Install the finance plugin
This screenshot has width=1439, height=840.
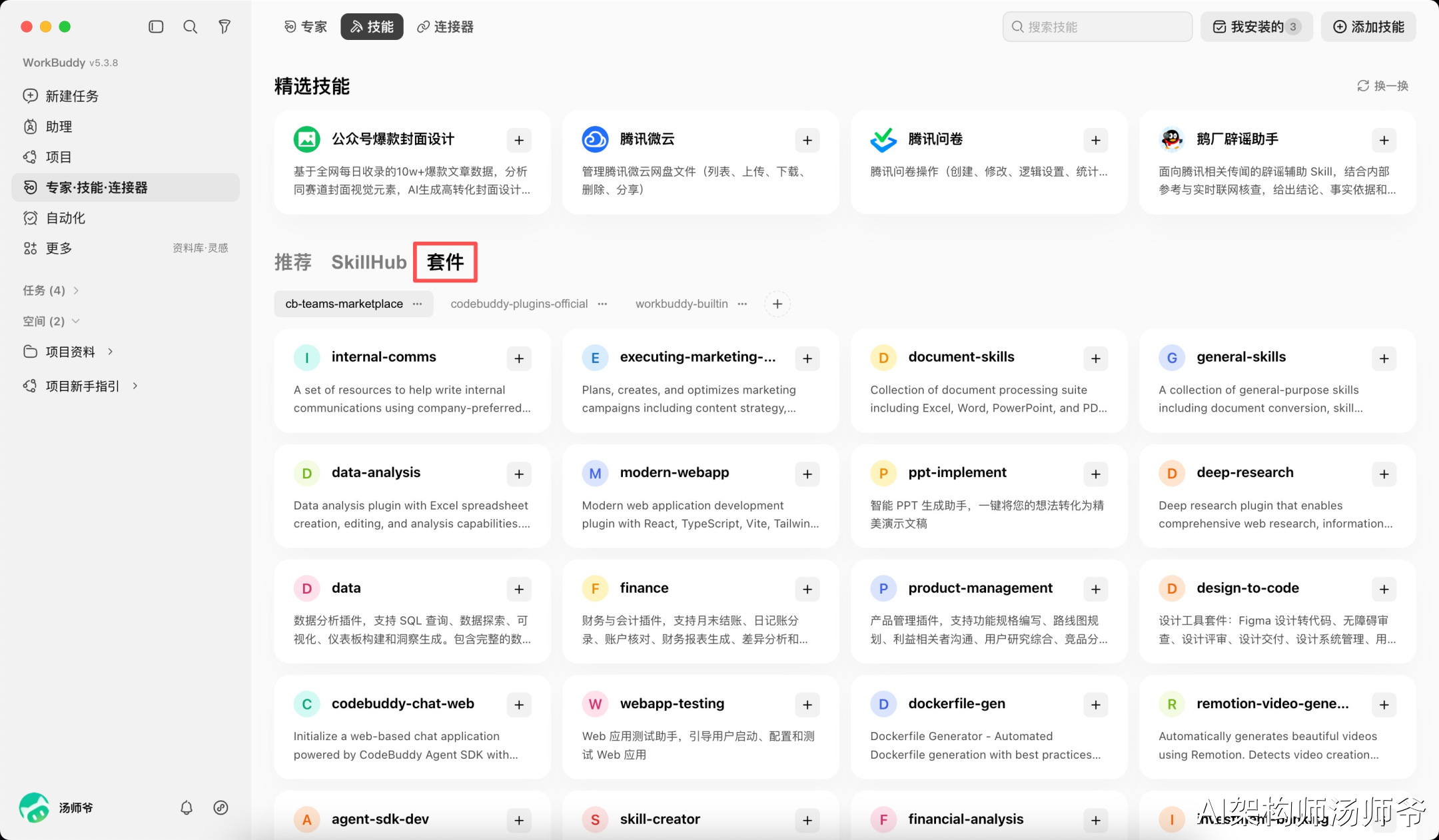[807, 589]
